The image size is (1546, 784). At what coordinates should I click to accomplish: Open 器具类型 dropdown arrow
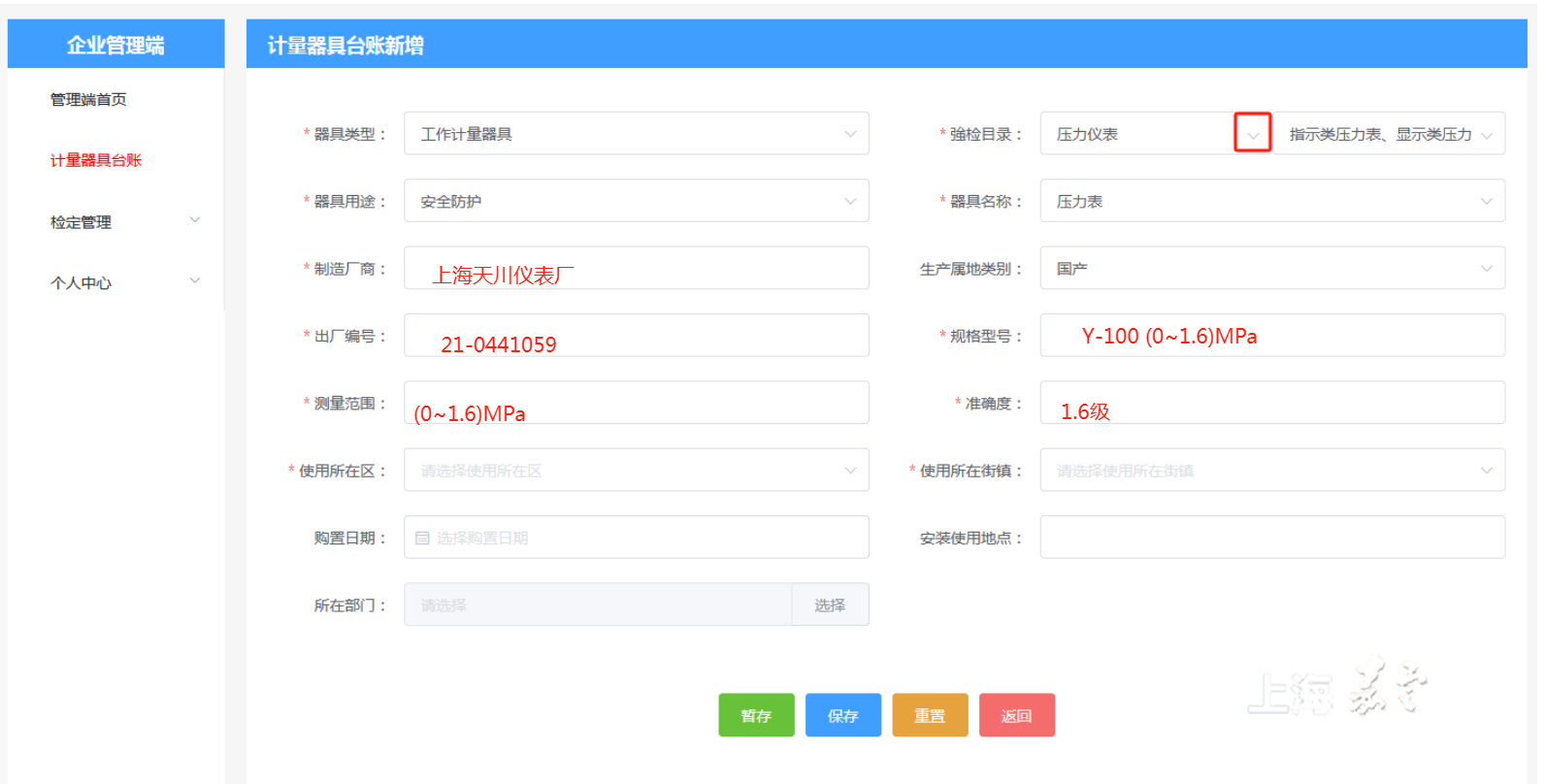(x=850, y=134)
